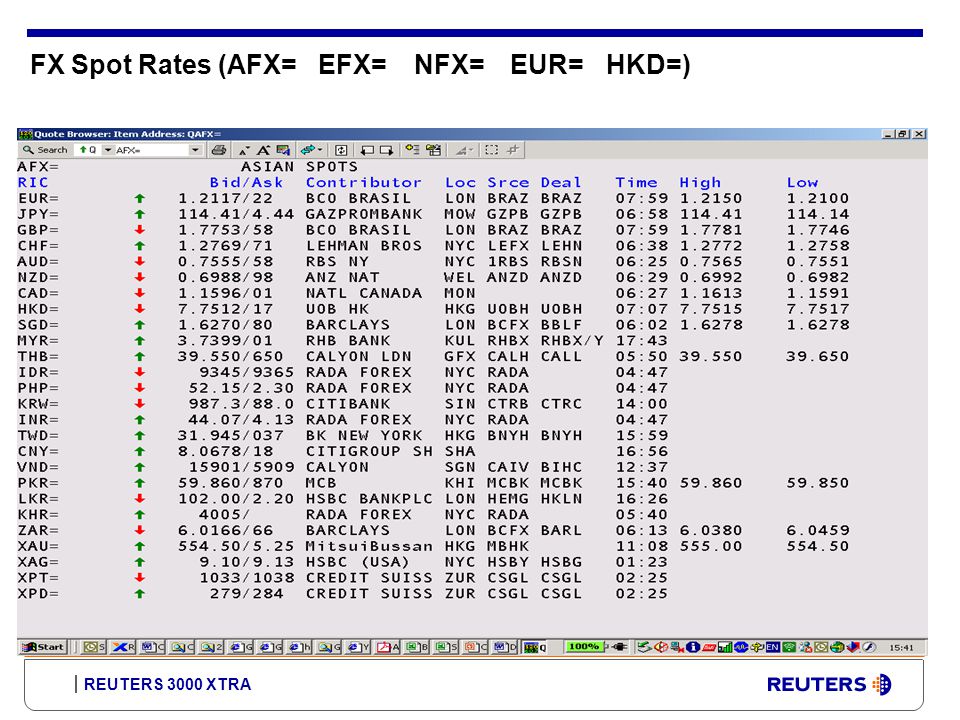Screen dimensions: 960x720
Task: Click the Bid/Ask column header
Action: [246, 182]
